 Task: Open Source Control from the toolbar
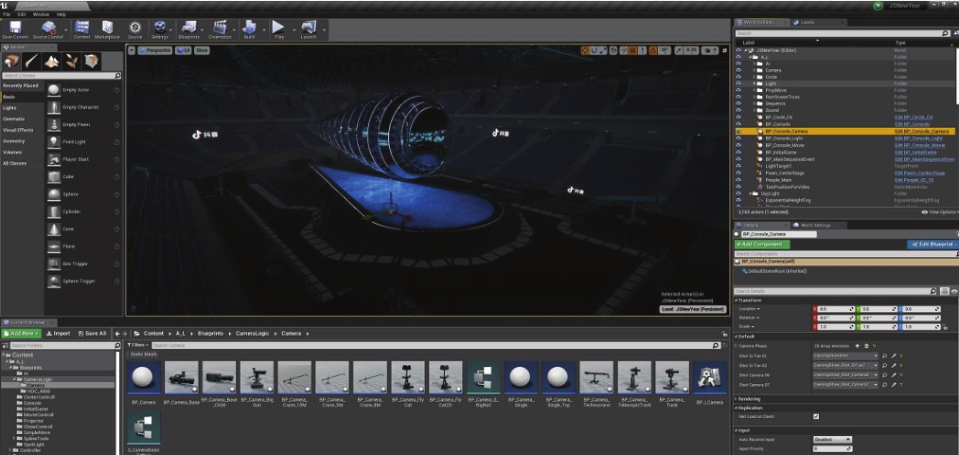pos(46,28)
